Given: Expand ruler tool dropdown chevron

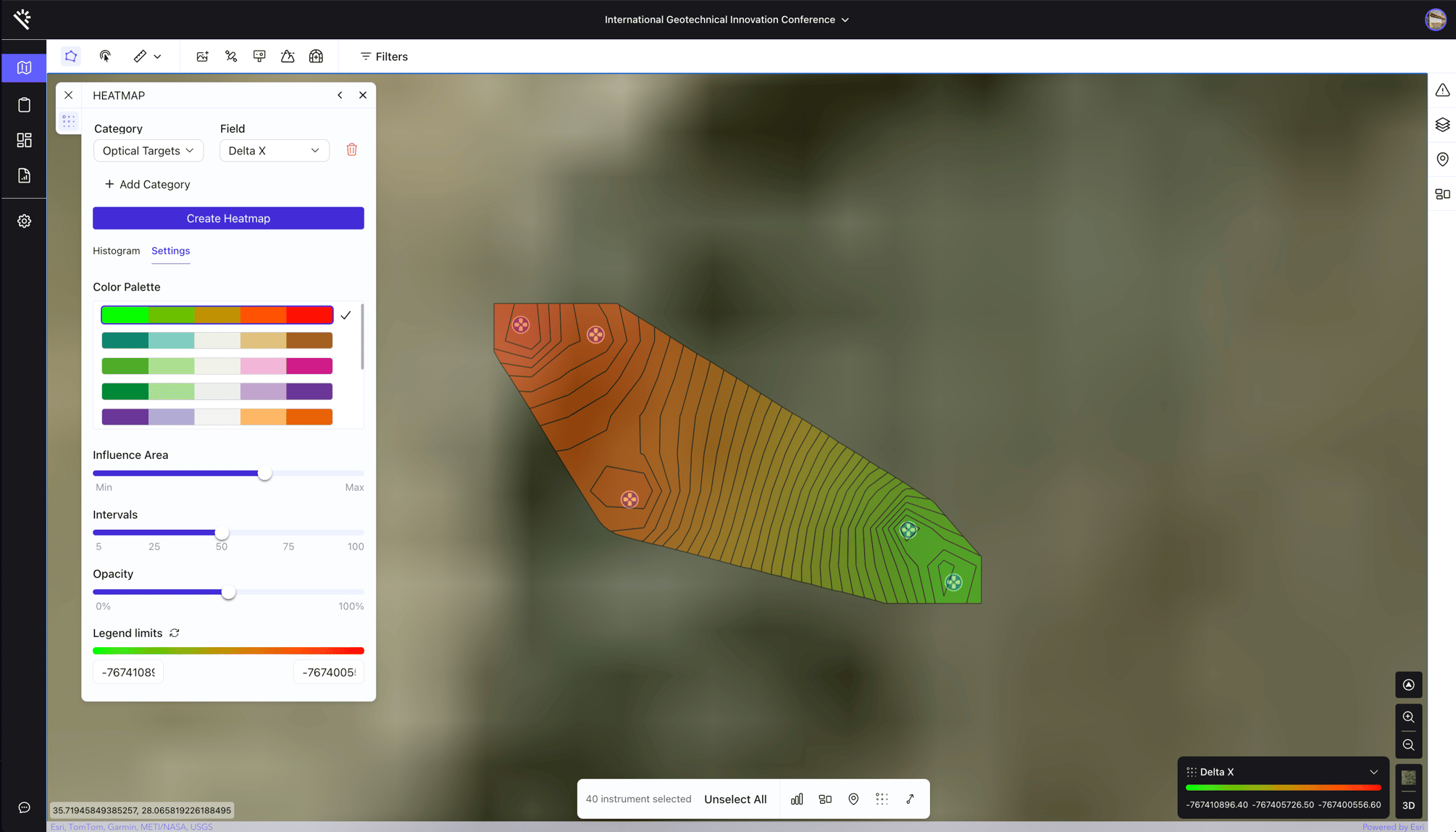Looking at the screenshot, I should point(157,57).
